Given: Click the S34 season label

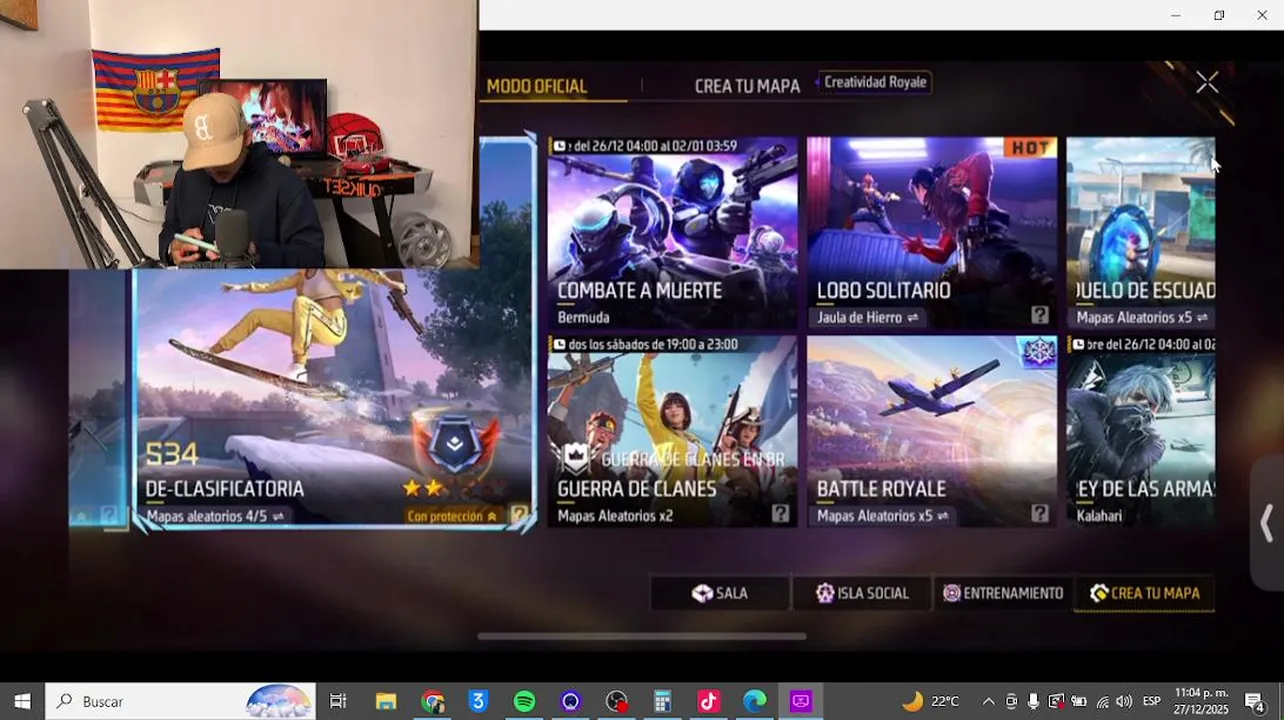Looking at the screenshot, I should click(172, 455).
